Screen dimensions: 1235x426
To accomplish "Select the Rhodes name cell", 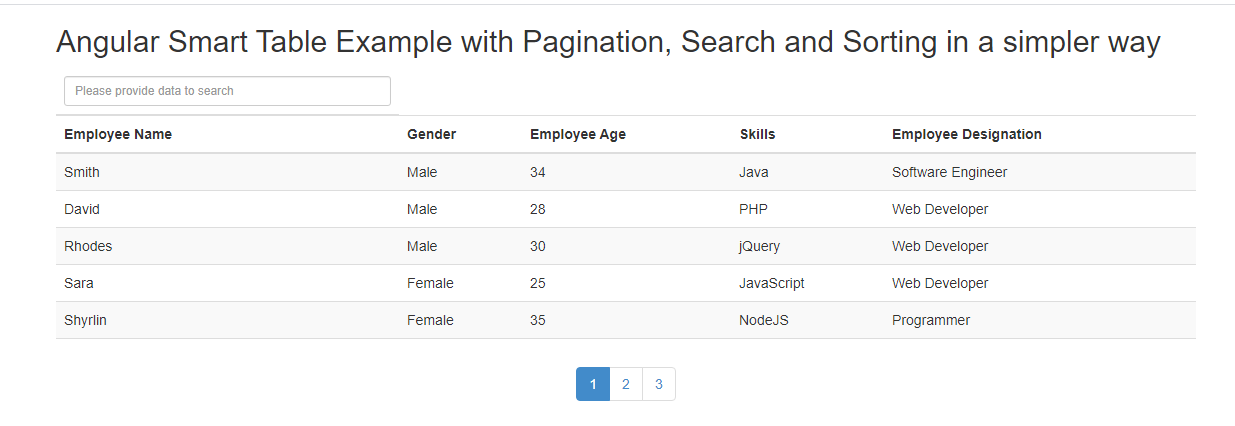I will pos(88,246).
